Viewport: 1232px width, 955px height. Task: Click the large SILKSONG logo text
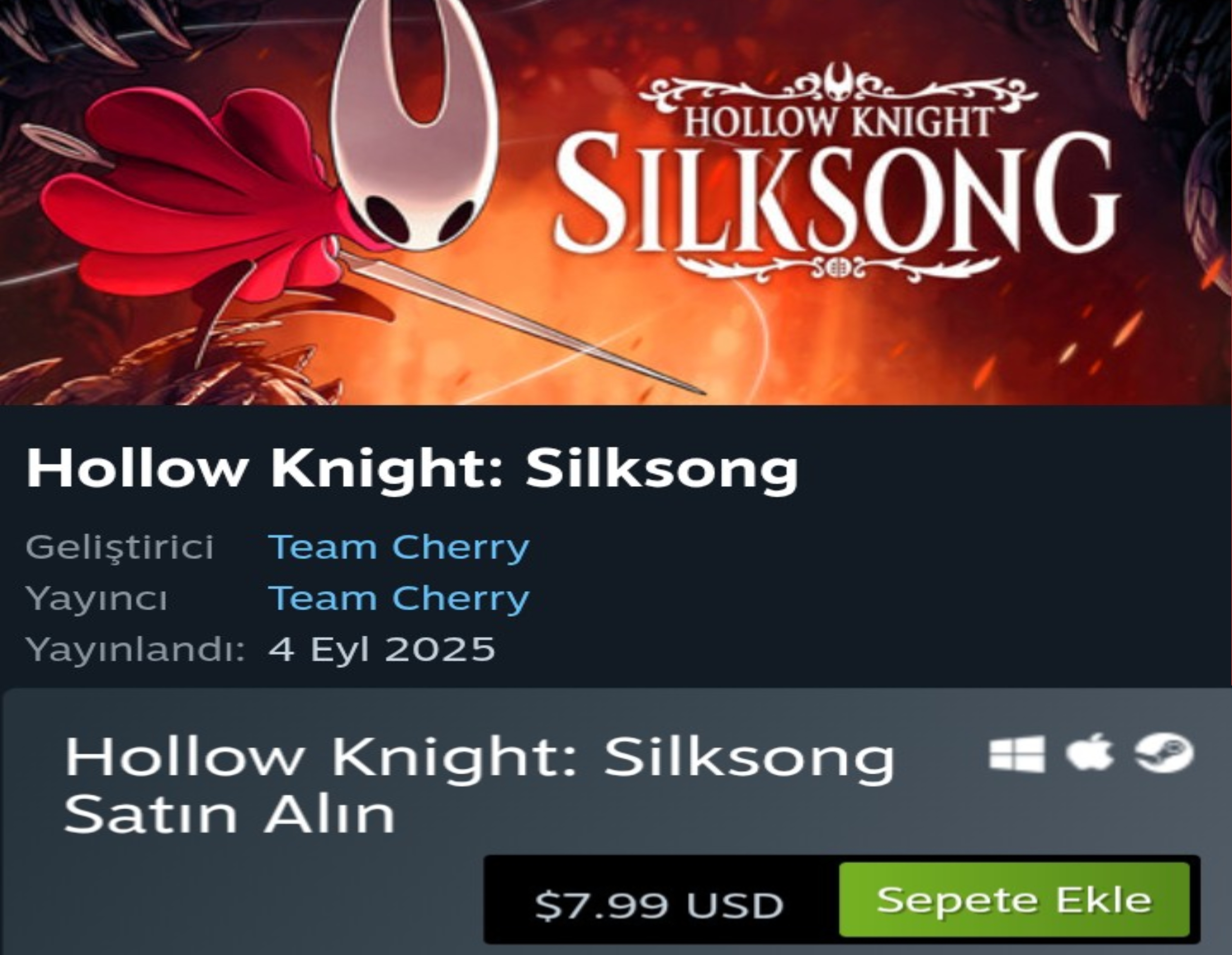[836, 193]
